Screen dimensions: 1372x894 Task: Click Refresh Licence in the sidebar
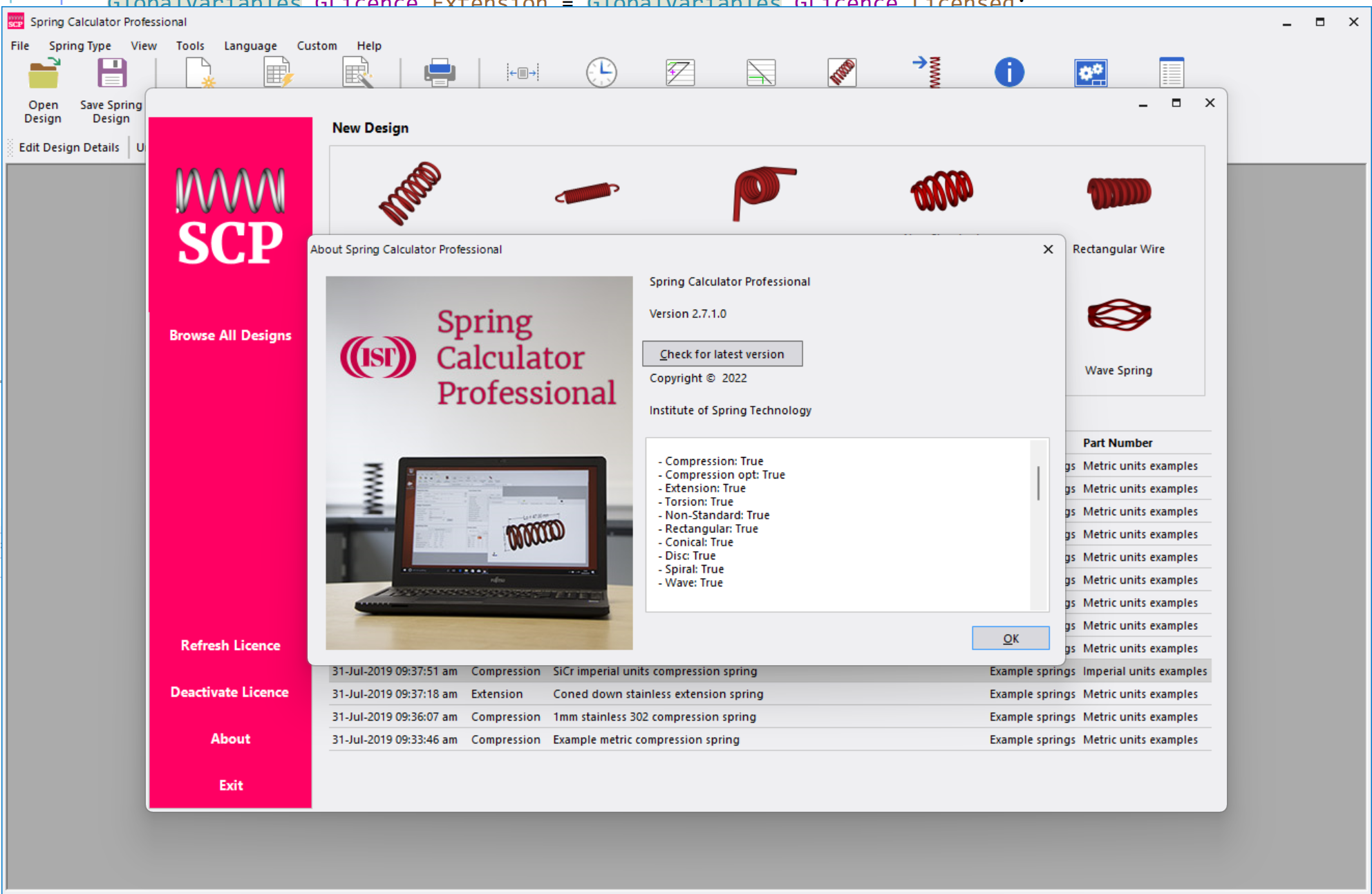[230, 645]
